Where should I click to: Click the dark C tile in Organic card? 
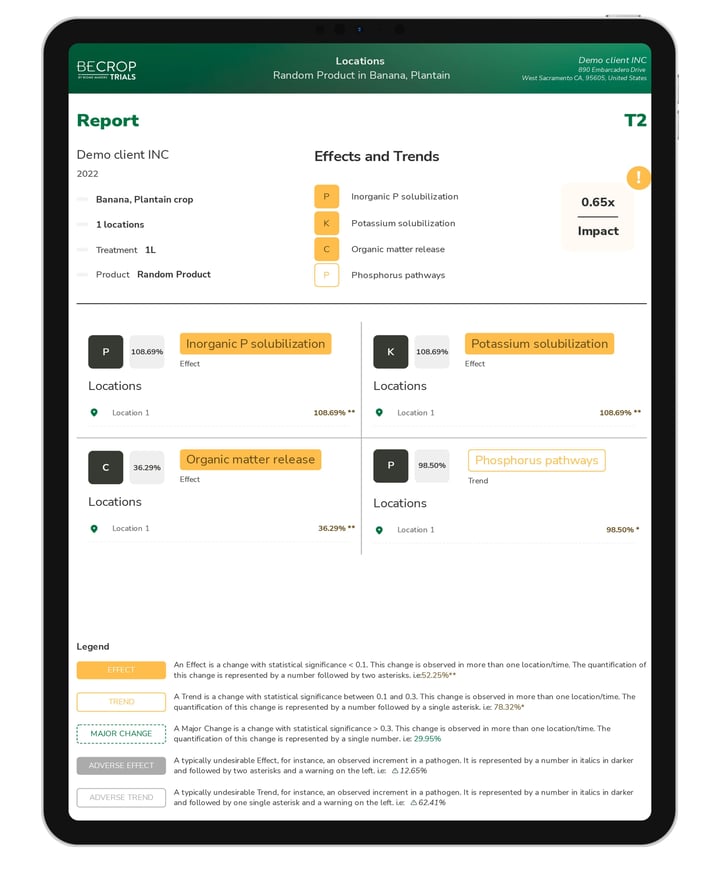tap(105, 468)
